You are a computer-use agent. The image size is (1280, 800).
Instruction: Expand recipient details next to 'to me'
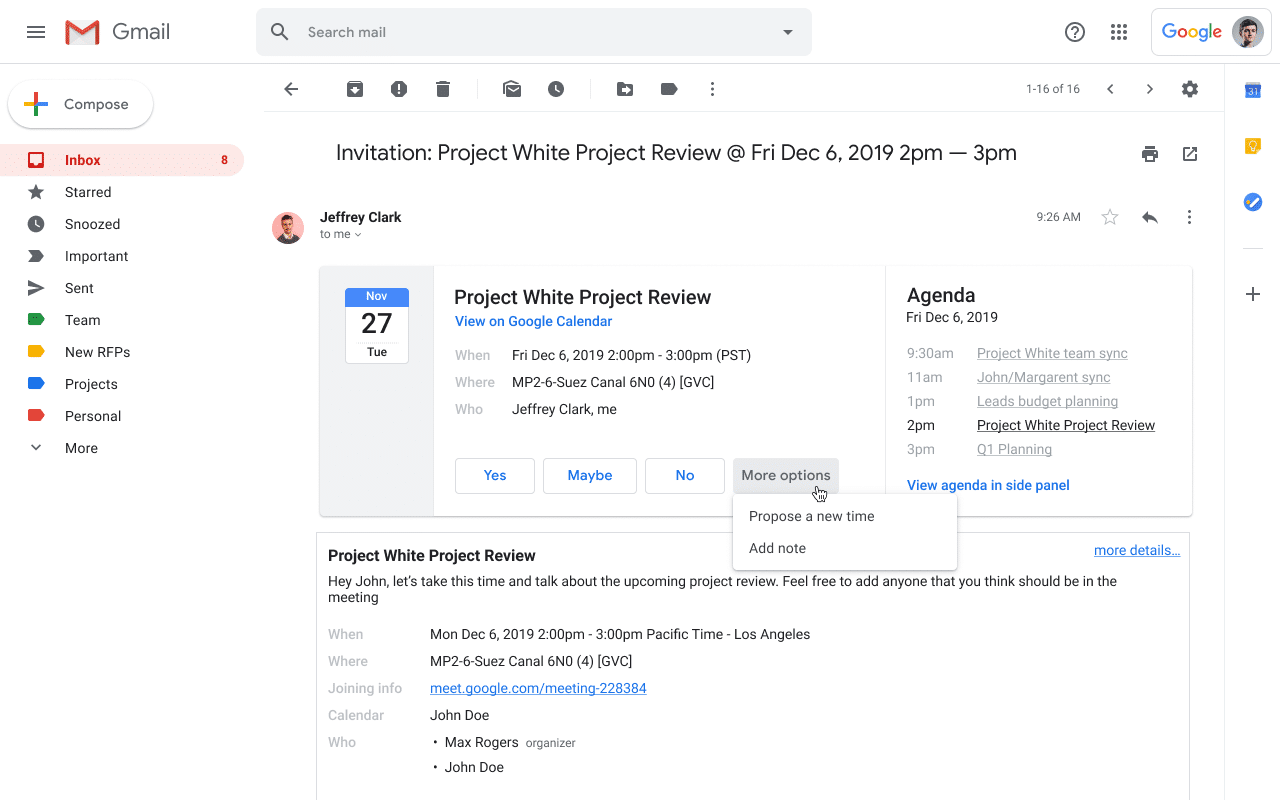pos(358,235)
